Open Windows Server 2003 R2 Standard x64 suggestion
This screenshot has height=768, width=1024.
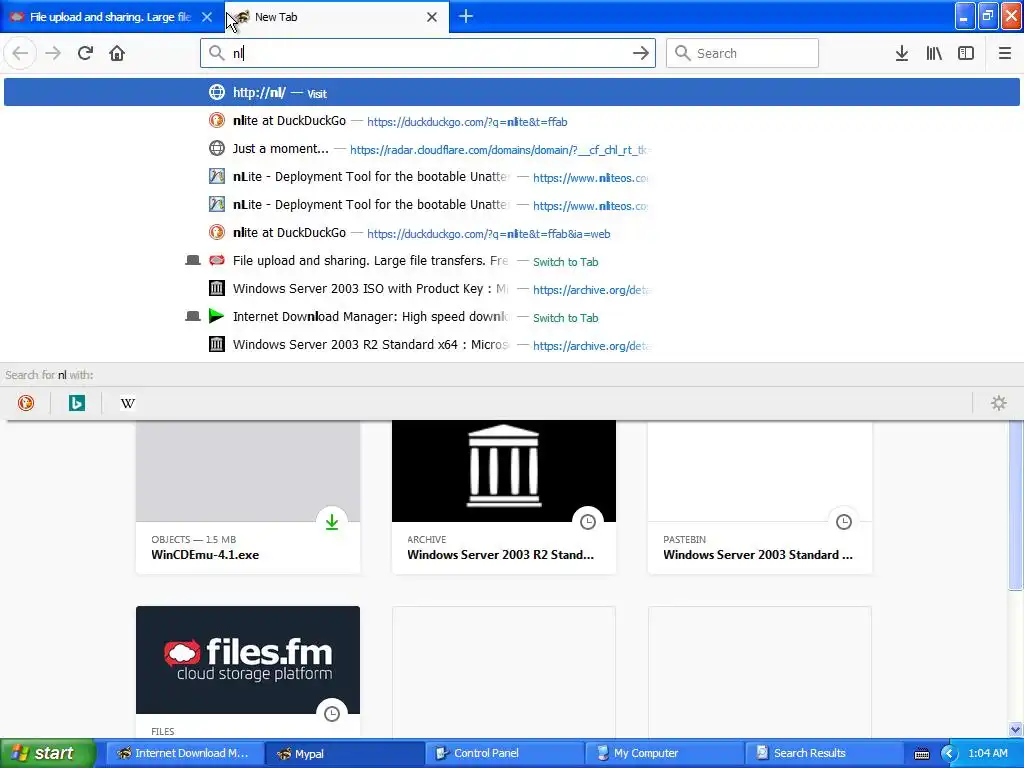click(x=511, y=345)
